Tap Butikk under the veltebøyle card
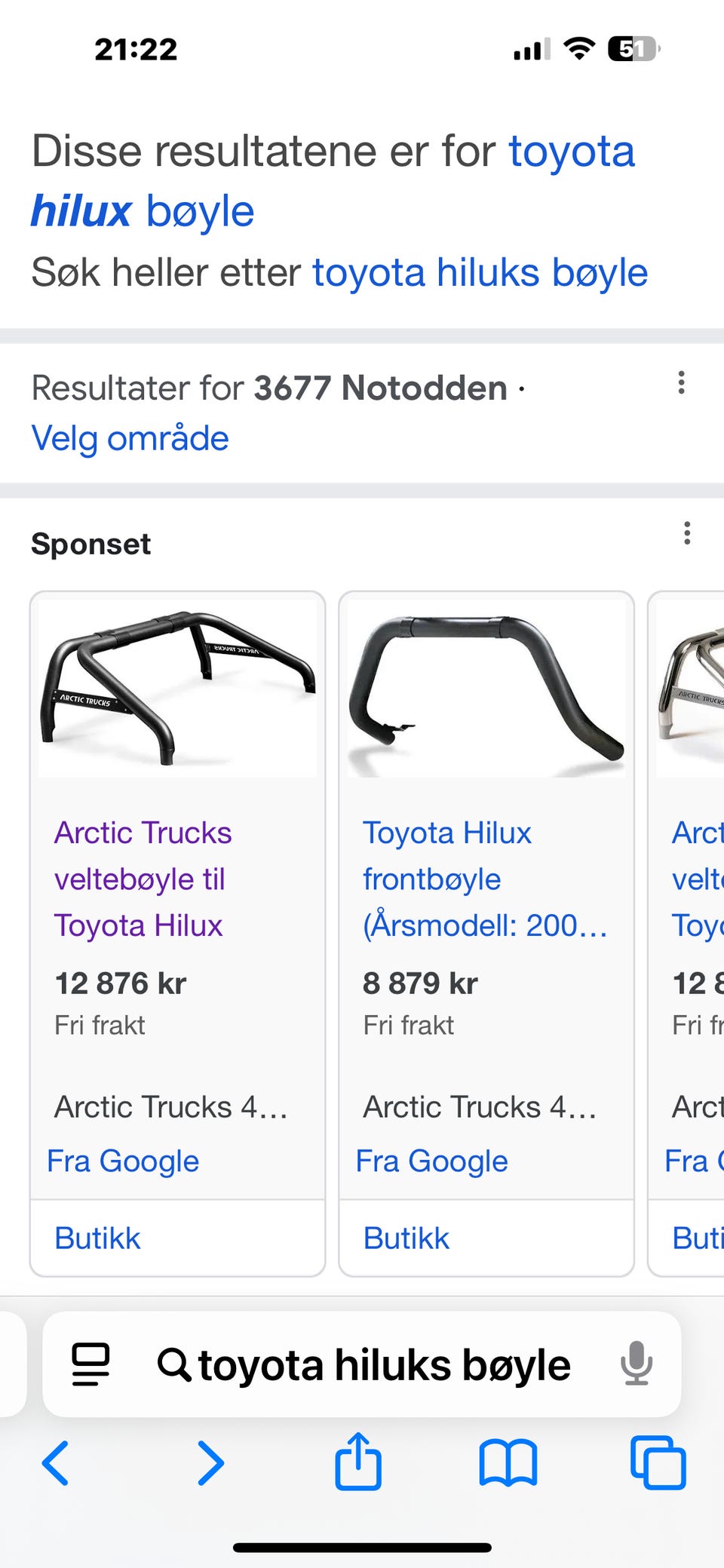The image size is (724, 1568). [x=97, y=1238]
